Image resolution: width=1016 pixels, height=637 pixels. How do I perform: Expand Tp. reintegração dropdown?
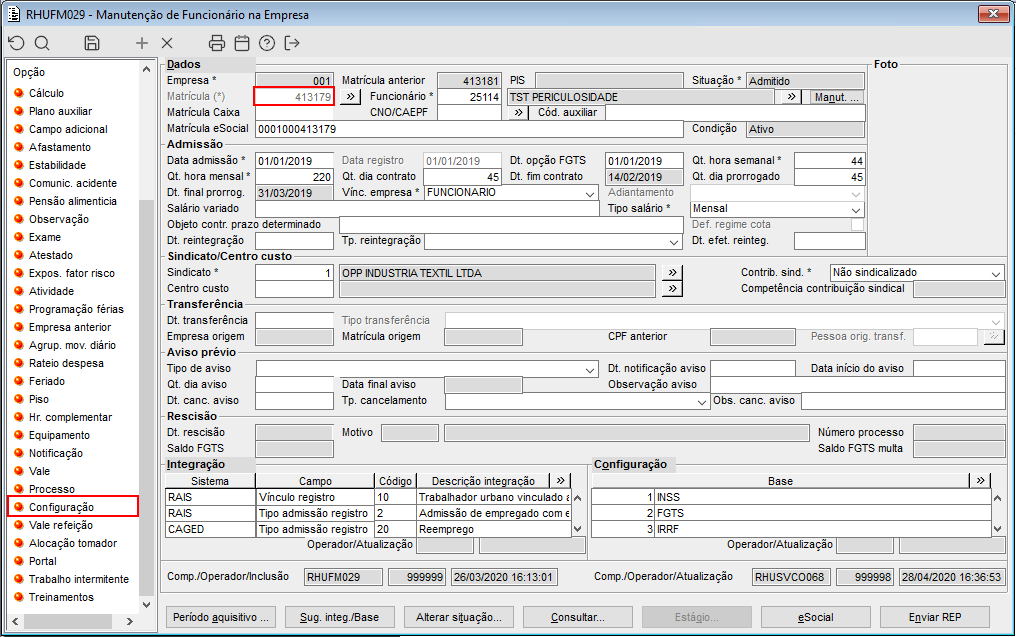point(674,242)
